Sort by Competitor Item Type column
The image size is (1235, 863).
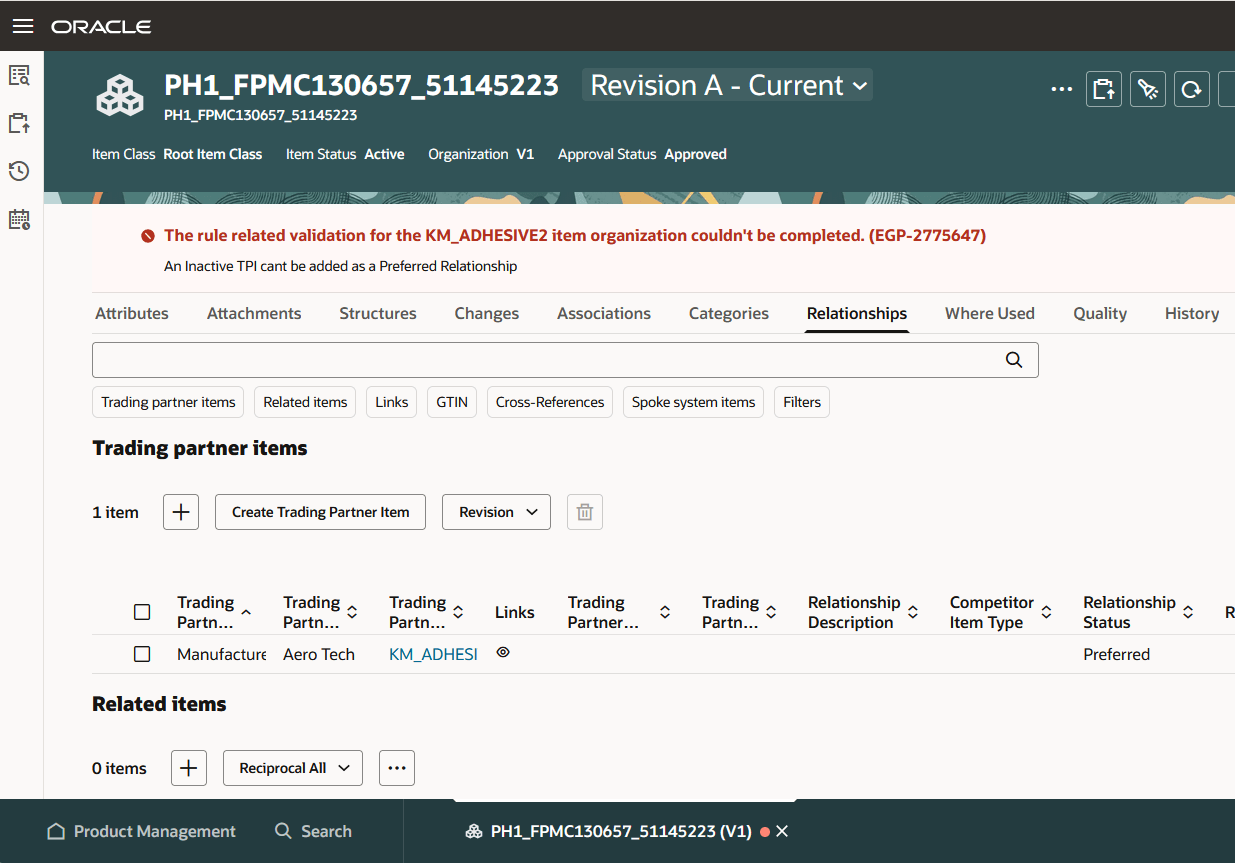pos(1047,612)
